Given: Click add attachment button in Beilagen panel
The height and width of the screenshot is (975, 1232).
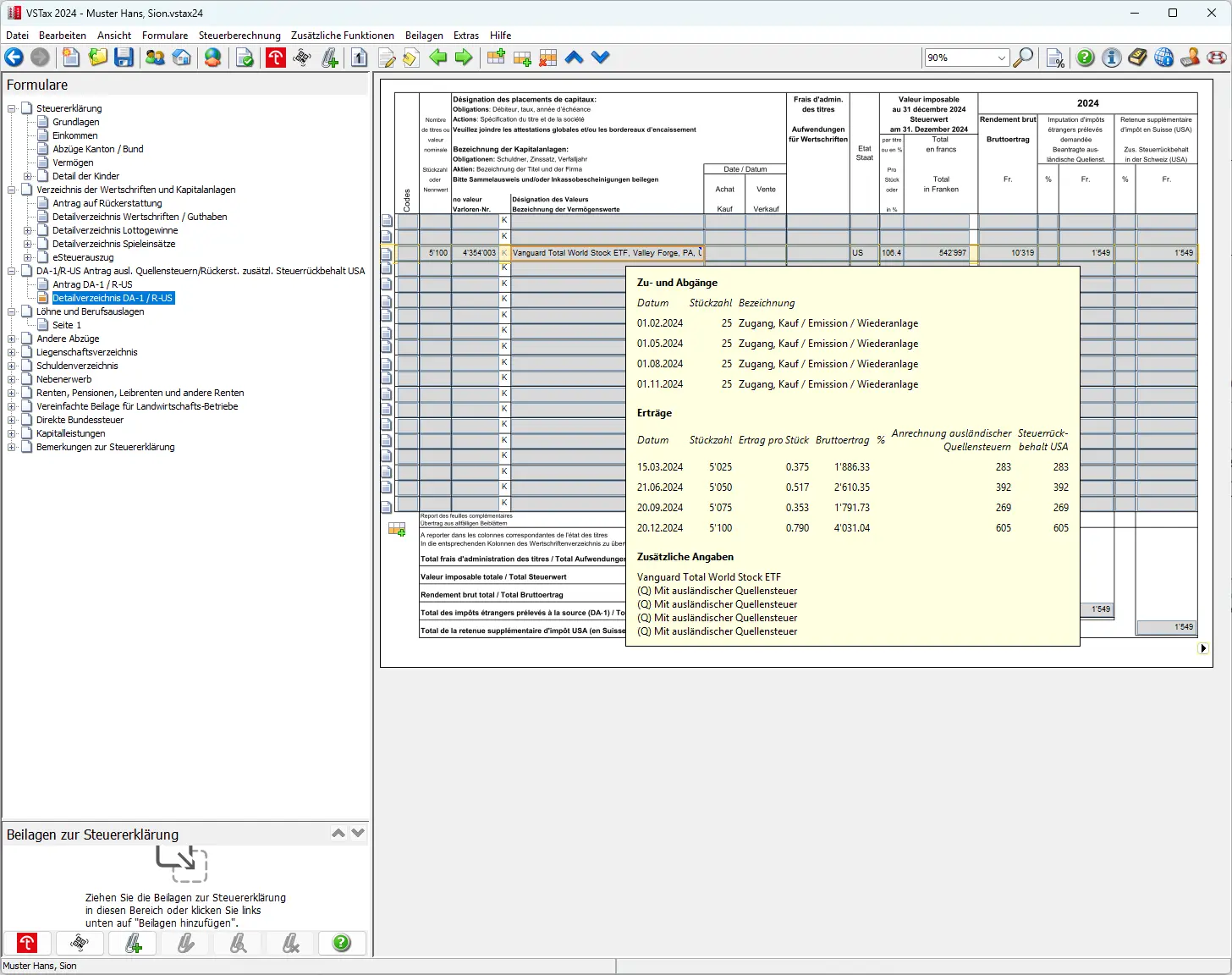Looking at the screenshot, I should tap(133, 943).
